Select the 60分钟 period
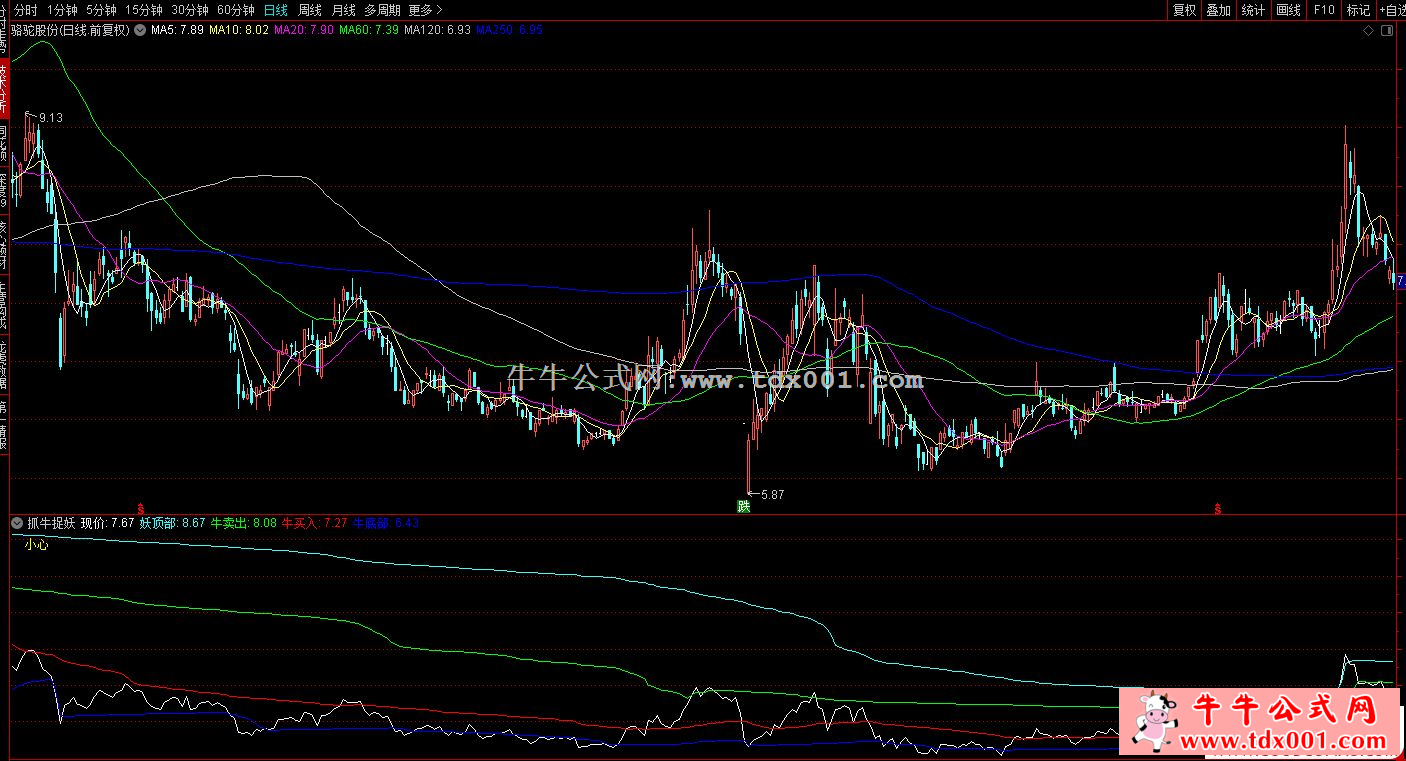 tap(236, 10)
